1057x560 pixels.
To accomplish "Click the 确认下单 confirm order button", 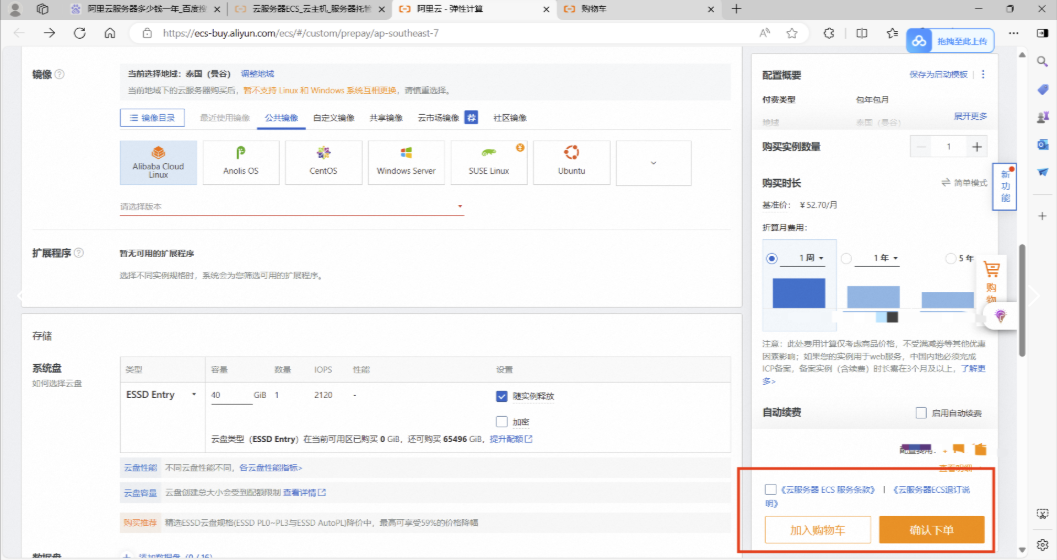I will pyautogui.click(x=932, y=530).
